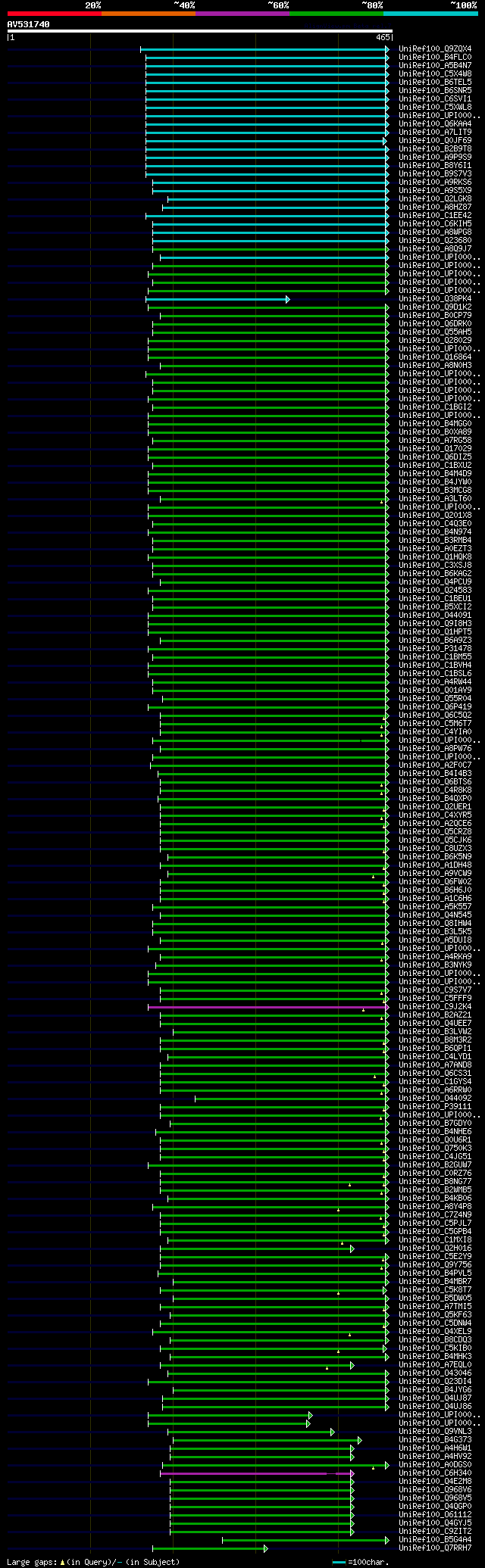Select the UniRef100_Q4XEL9 label
The image size is (485, 1568).
point(435,1332)
